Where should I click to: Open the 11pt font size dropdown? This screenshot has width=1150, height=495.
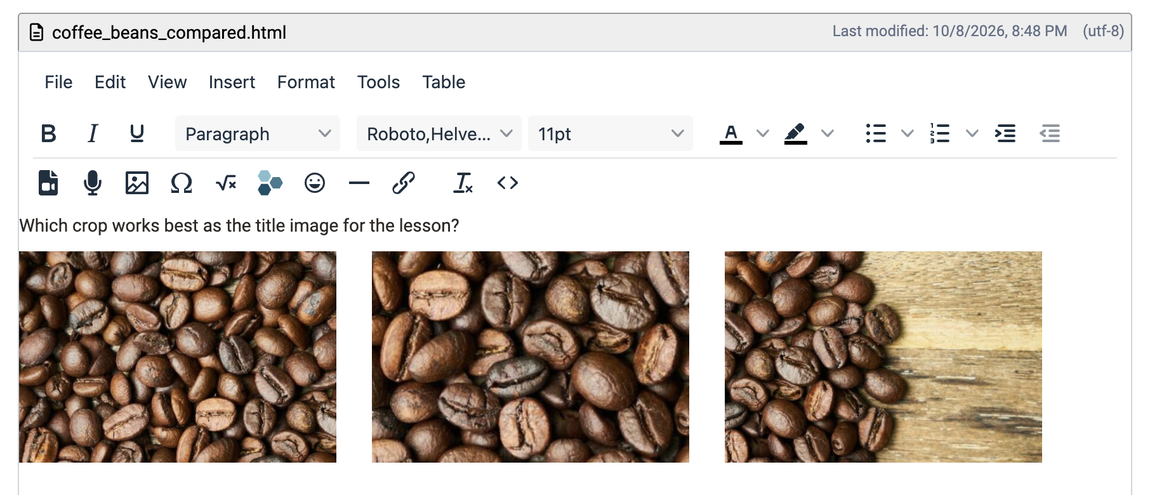coord(610,133)
